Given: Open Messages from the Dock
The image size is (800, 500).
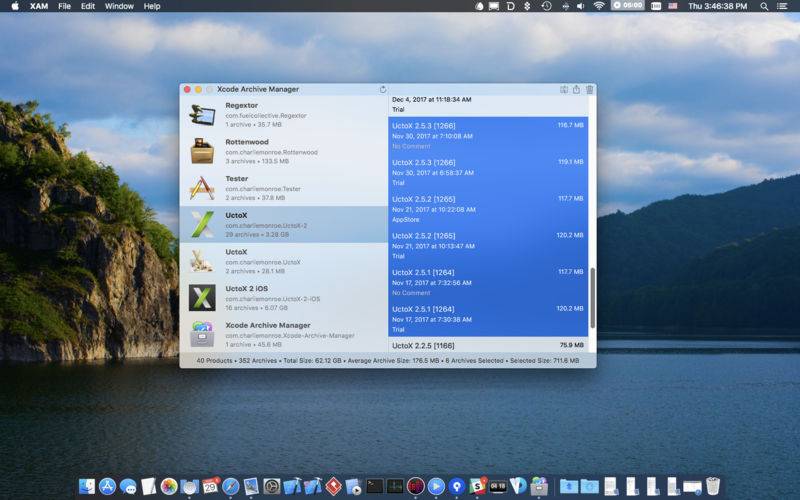Looking at the screenshot, I should (128, 486).
